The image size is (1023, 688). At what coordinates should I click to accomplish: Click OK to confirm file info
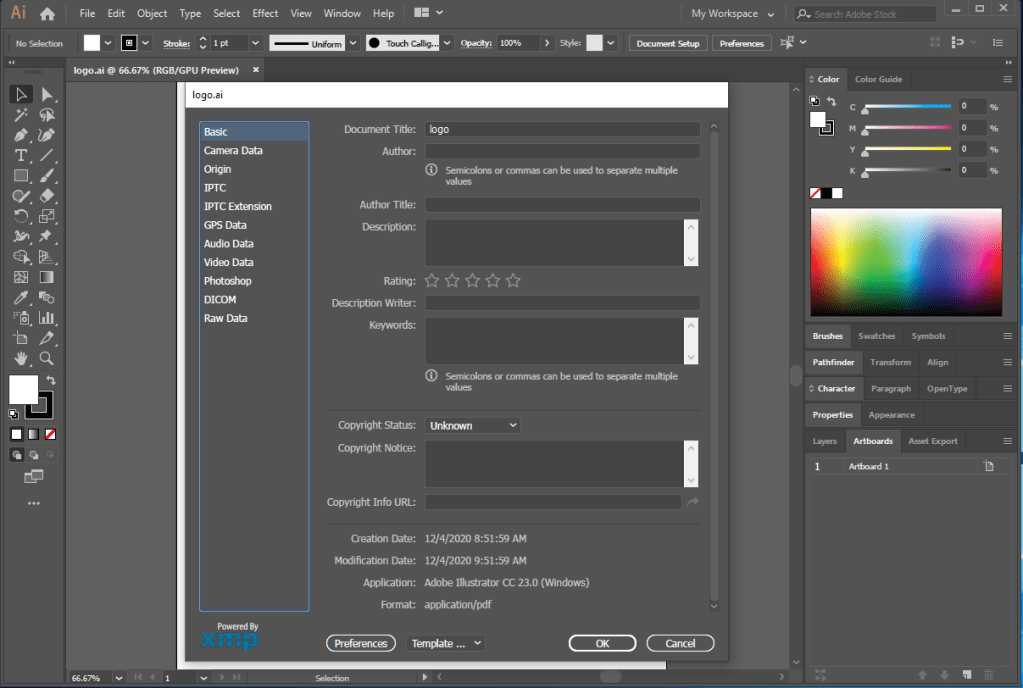pos(602,644)
